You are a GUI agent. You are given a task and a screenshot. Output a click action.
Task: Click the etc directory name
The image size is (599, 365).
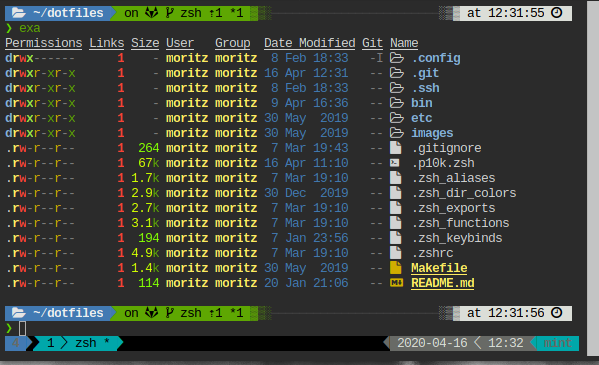[x=422, y=118]
